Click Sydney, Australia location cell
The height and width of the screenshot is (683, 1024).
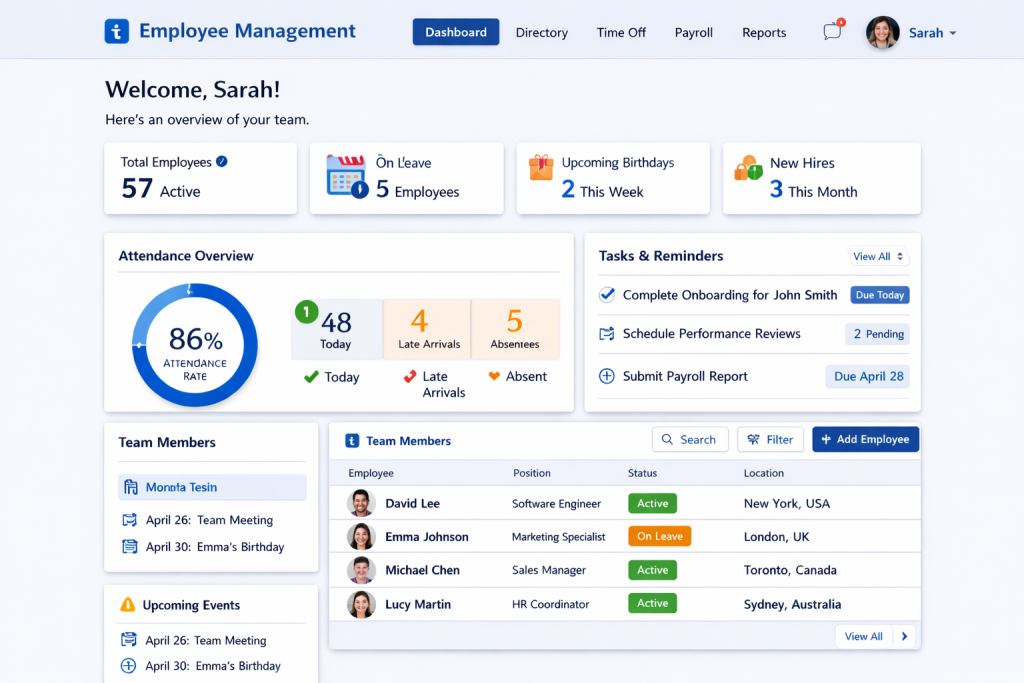[x=792, y=605]
